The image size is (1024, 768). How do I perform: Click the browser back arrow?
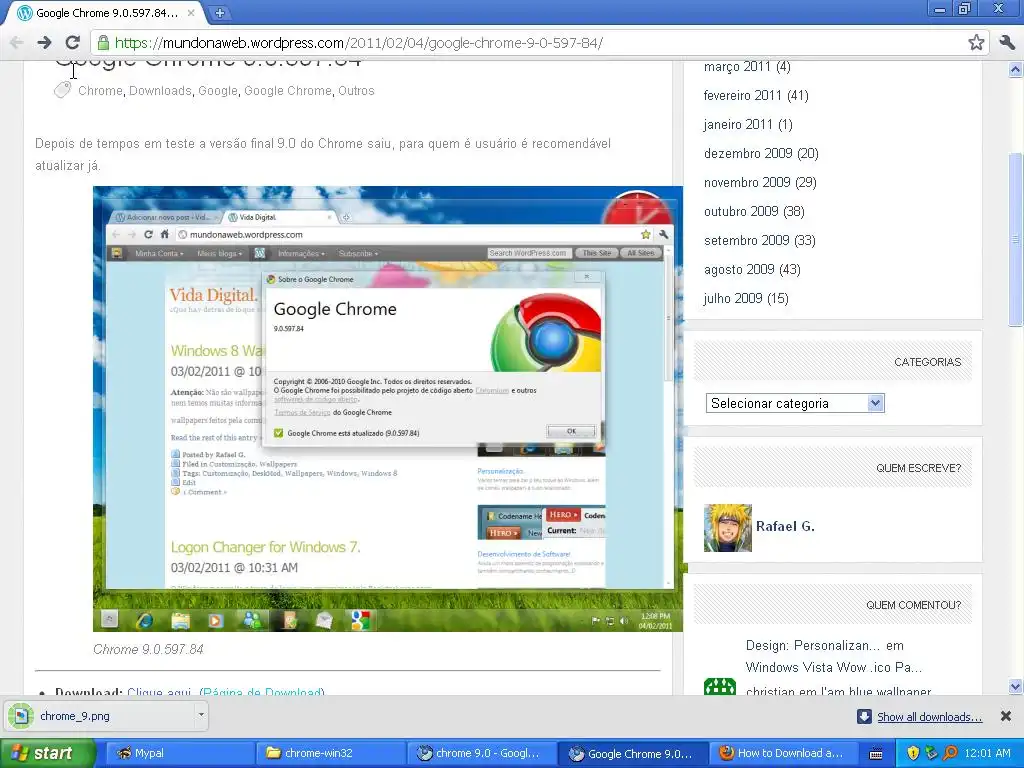[16, 43]
